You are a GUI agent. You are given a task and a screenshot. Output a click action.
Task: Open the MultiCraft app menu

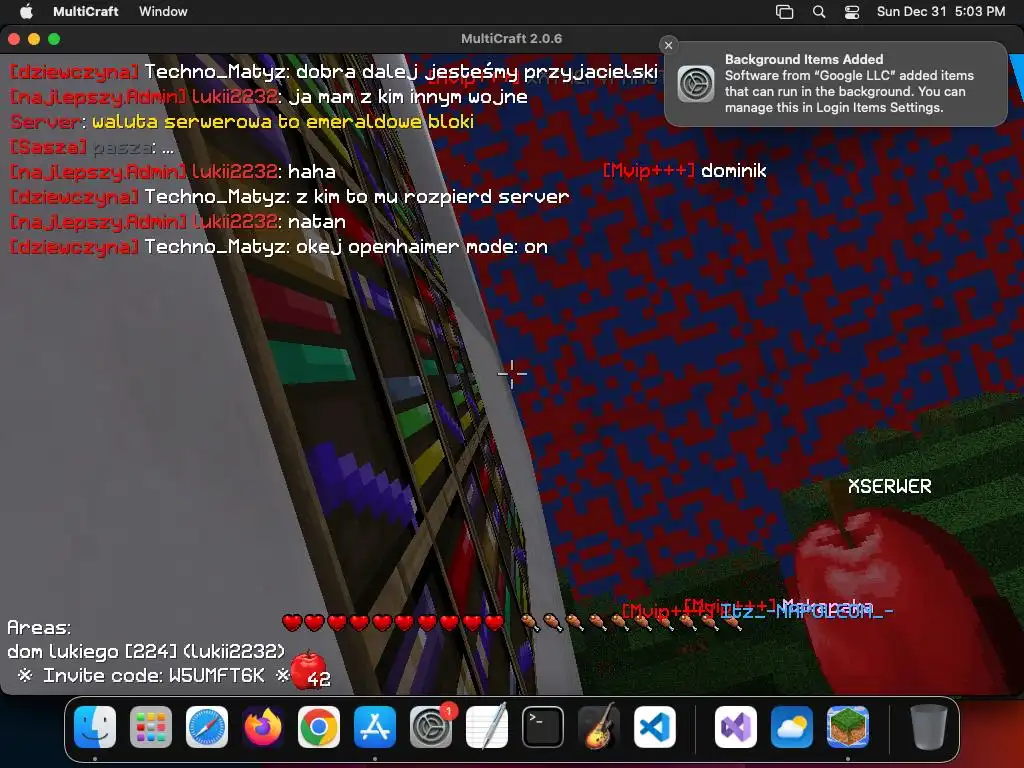point(86,11)
